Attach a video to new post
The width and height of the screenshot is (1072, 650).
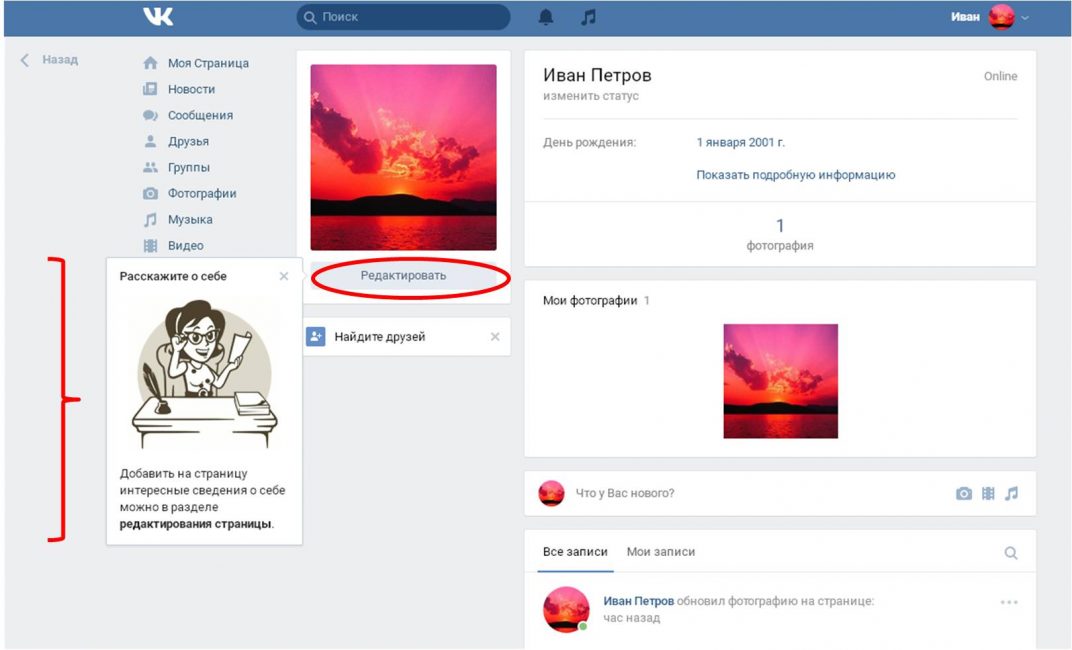988,493
